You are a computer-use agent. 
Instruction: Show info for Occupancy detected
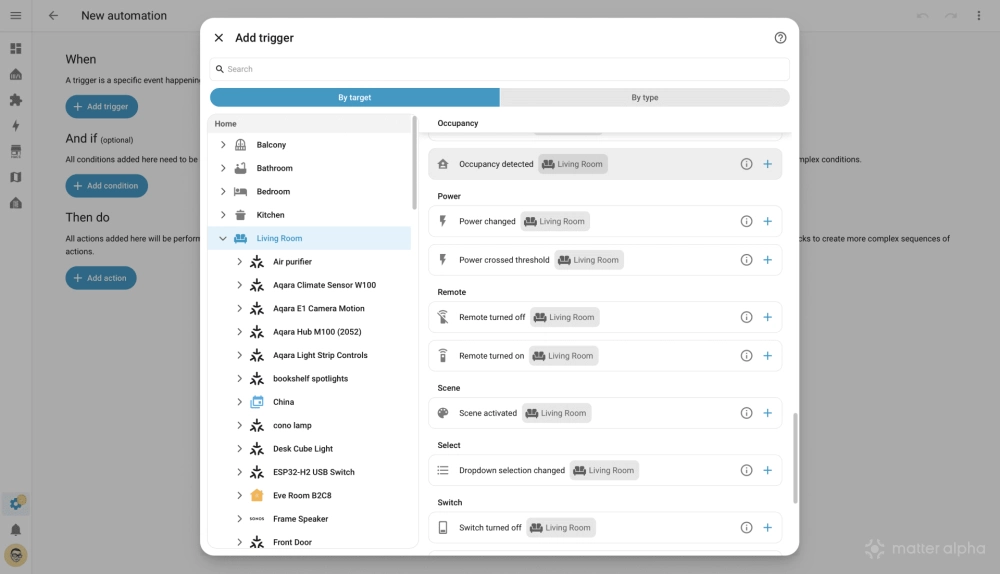click(x=746, y=164)
